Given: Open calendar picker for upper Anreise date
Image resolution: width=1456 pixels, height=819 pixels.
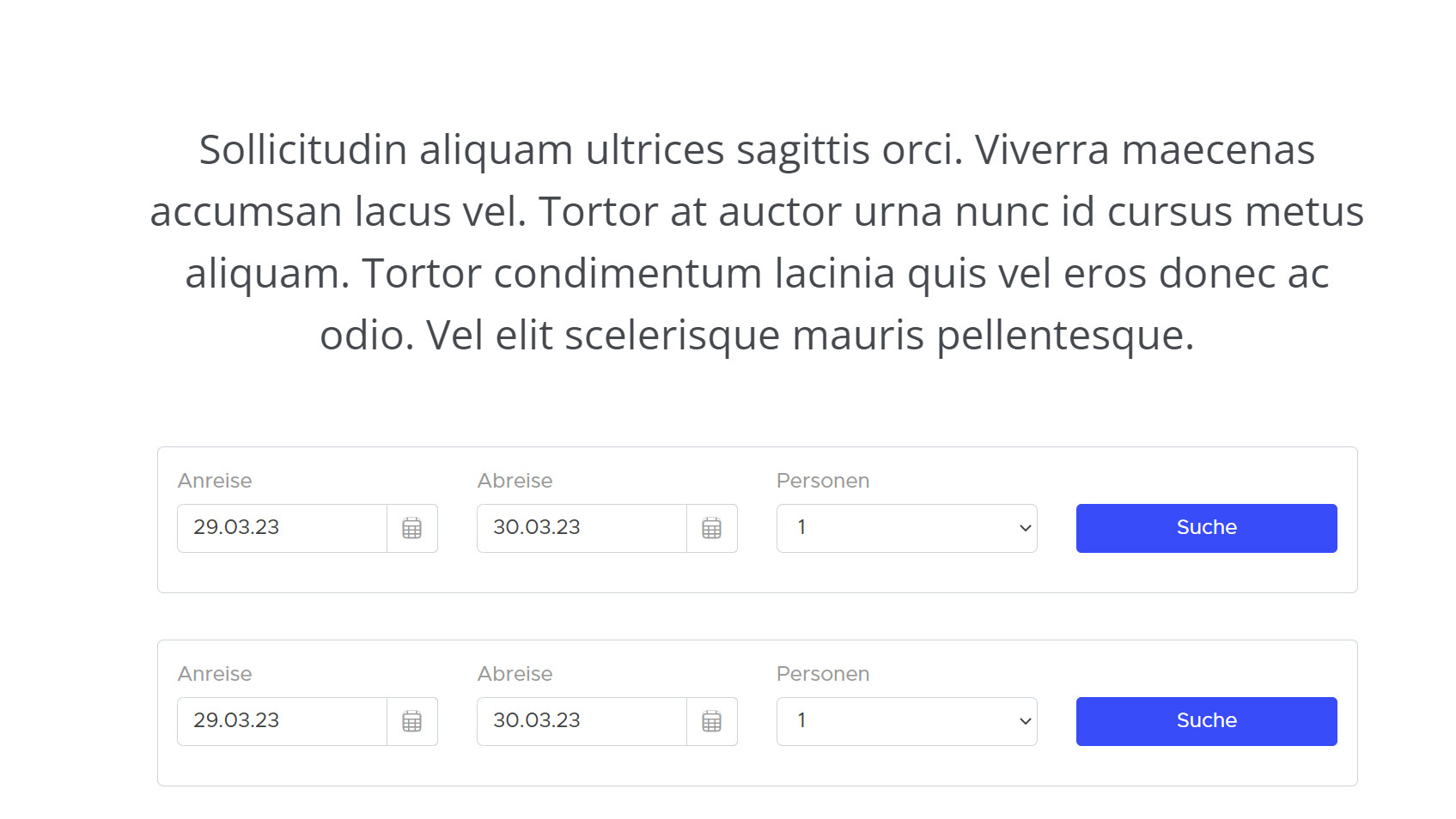Looking at the screenshot, I should pos(412,528).
